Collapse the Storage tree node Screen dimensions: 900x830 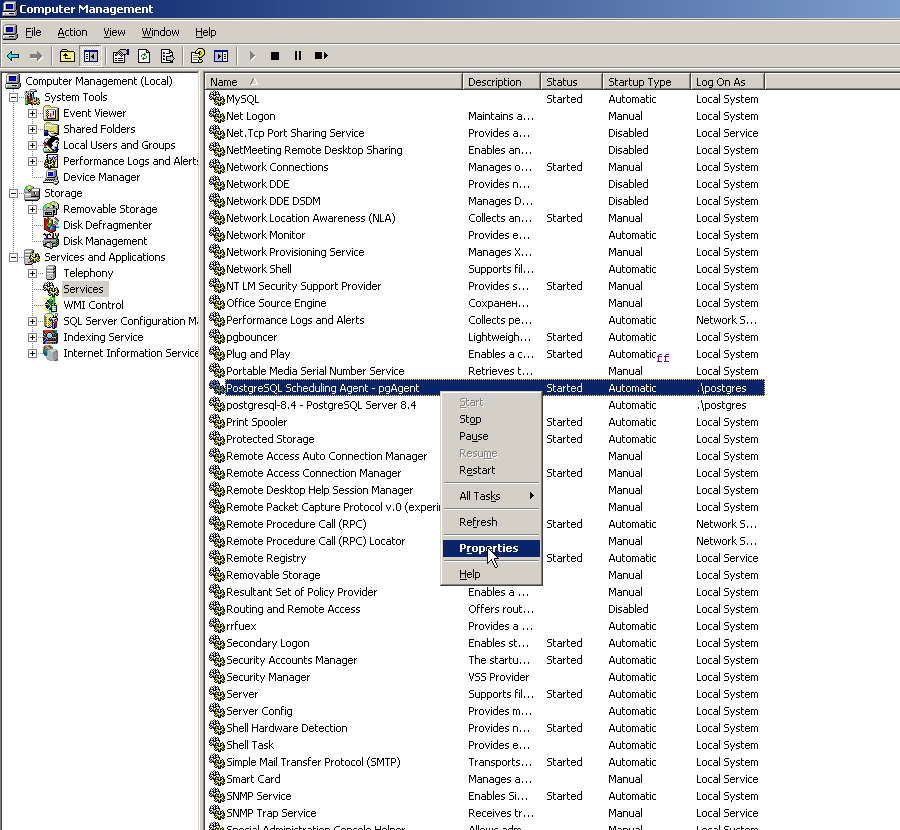pyautogui.click(x=13, y=193)
